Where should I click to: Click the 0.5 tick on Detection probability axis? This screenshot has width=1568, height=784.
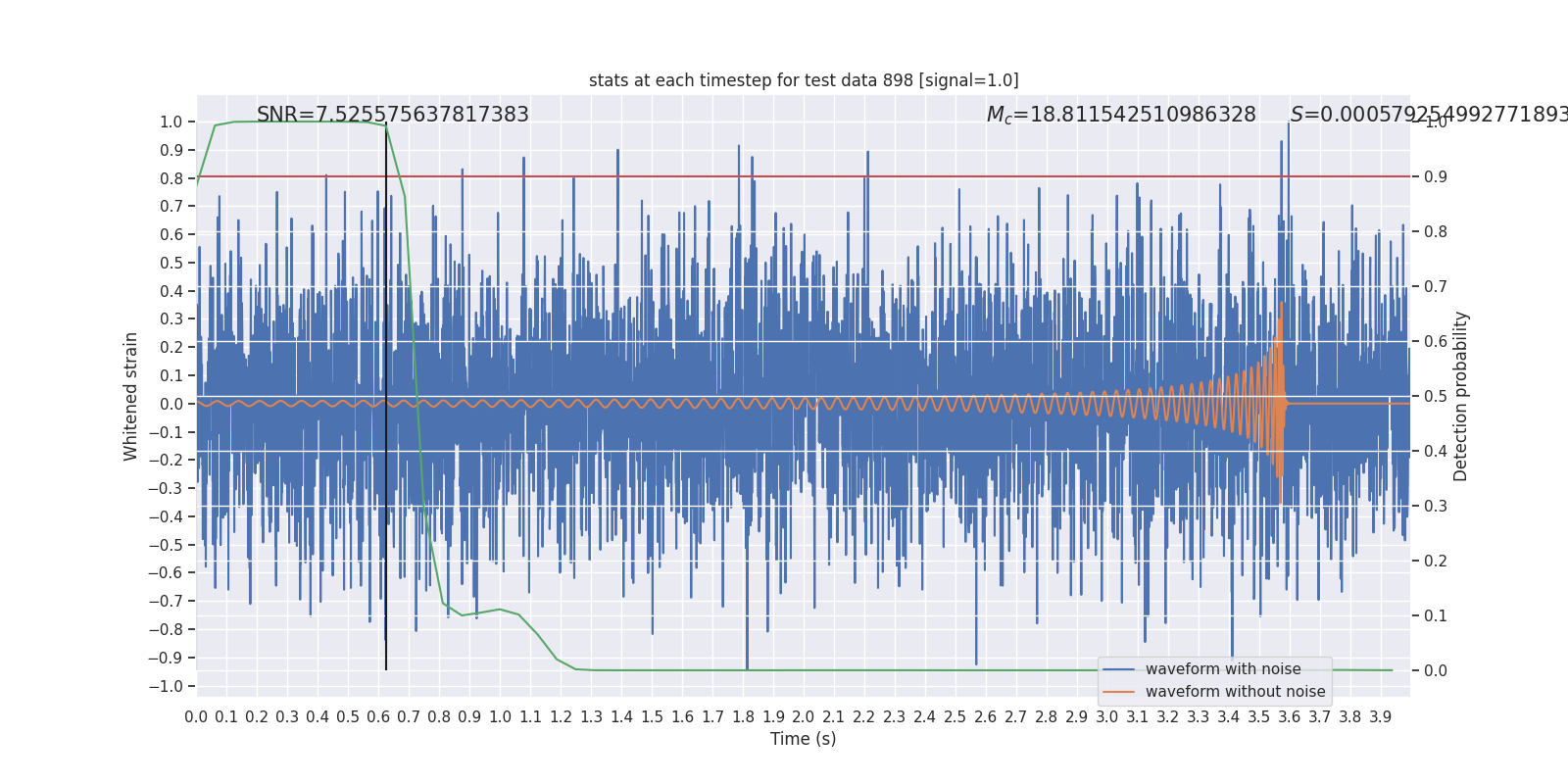coord(1436,397)
